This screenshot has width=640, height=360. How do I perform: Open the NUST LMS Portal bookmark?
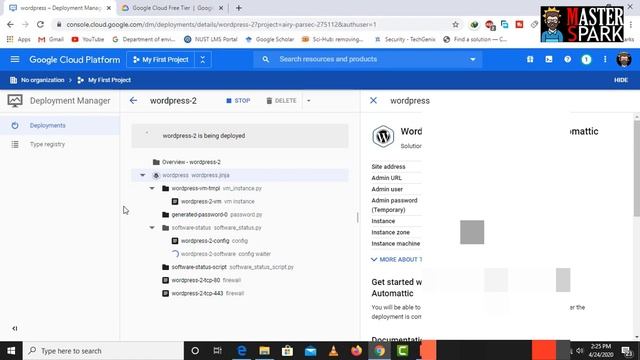(x=211, y=39)
